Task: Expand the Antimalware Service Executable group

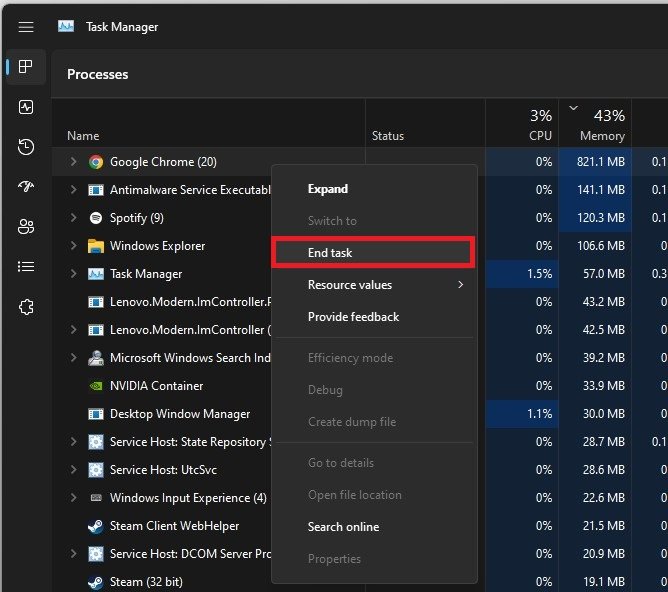Action: click(73, 190)
